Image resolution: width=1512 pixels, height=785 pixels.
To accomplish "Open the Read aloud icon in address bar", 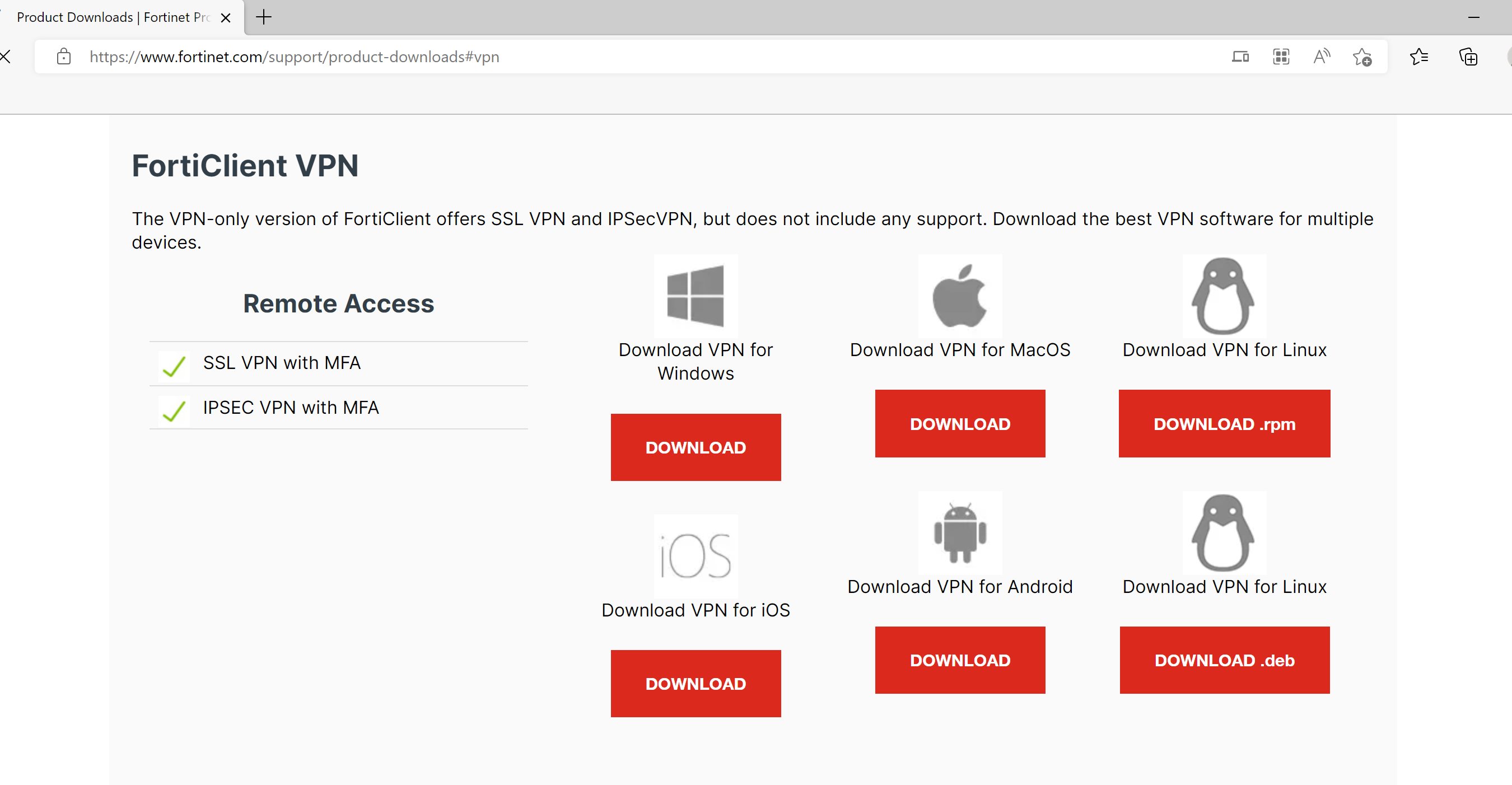I will 1321,57.
